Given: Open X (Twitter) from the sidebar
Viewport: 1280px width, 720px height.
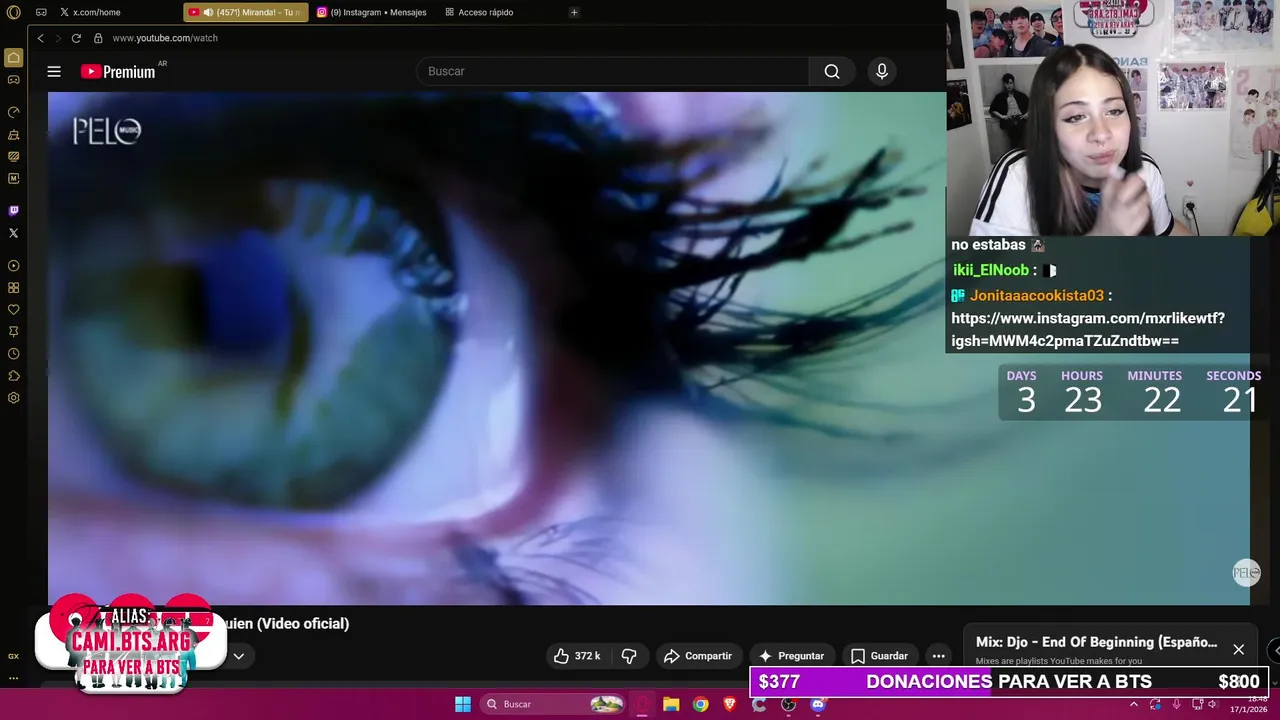Looking at the screenshot, I should pos(13,233).
